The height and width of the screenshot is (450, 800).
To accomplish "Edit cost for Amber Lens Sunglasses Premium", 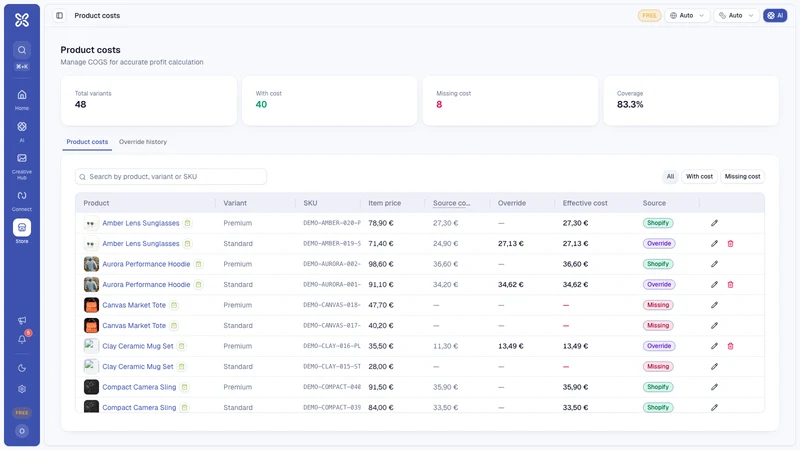I will (714, 223).
